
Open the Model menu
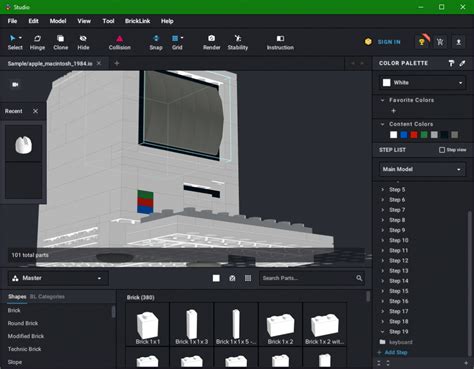[x=58, y=21]
